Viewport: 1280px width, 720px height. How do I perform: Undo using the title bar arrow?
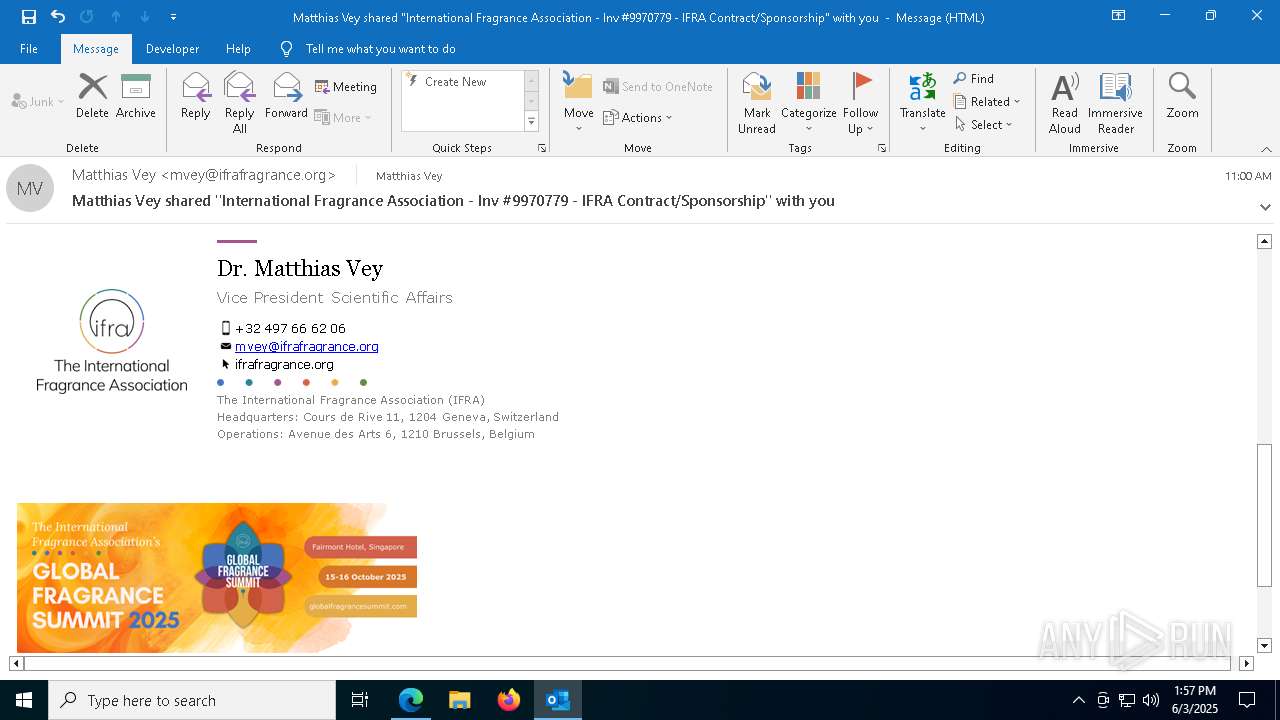(58, 17)
